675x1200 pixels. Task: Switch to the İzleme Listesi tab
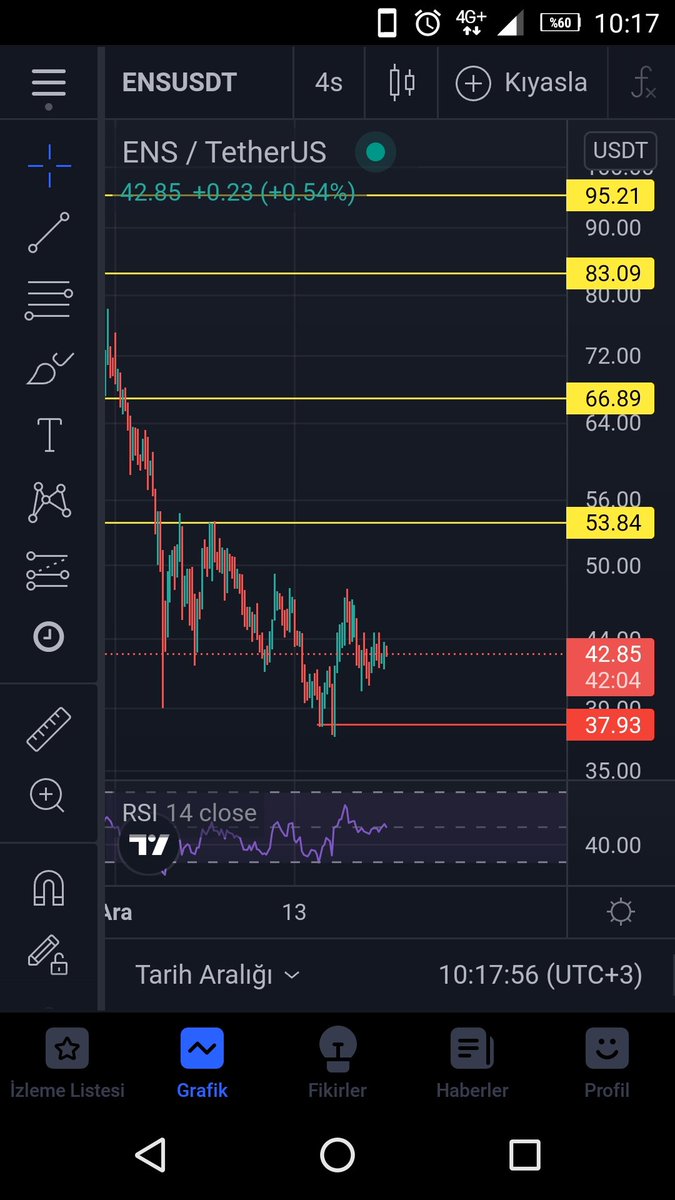pos(67,1064)
